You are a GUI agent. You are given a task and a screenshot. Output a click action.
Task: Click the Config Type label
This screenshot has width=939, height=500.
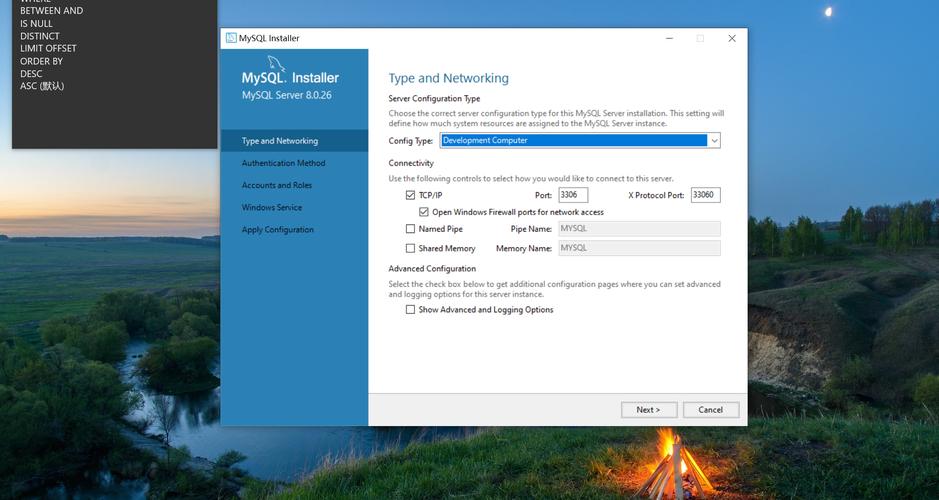411,141
